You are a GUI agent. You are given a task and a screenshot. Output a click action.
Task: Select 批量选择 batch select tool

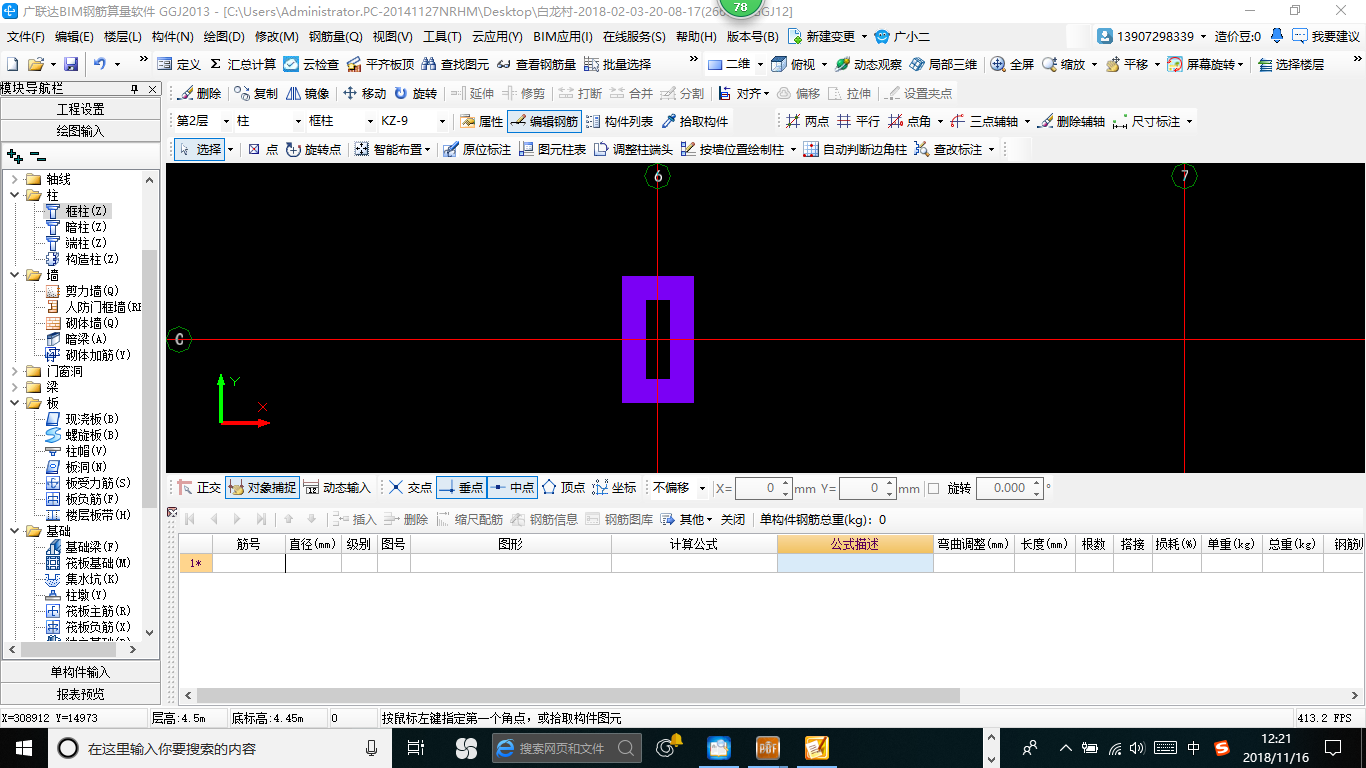click(x=617, y=64)
